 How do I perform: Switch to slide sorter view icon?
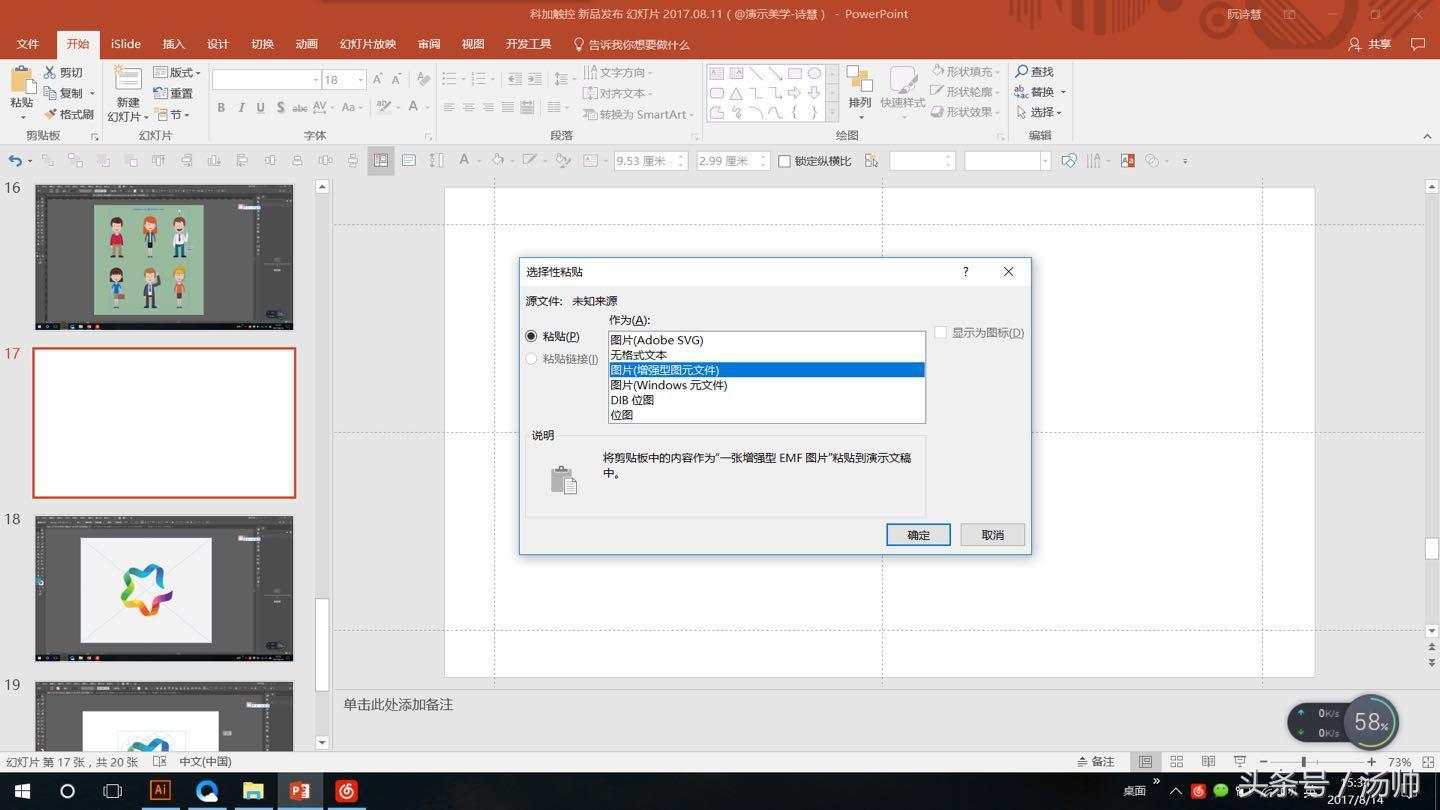(1177, 762)
